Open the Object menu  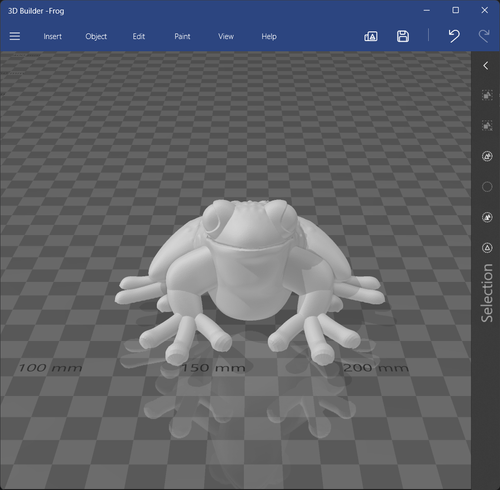click(x=96, y=36)
